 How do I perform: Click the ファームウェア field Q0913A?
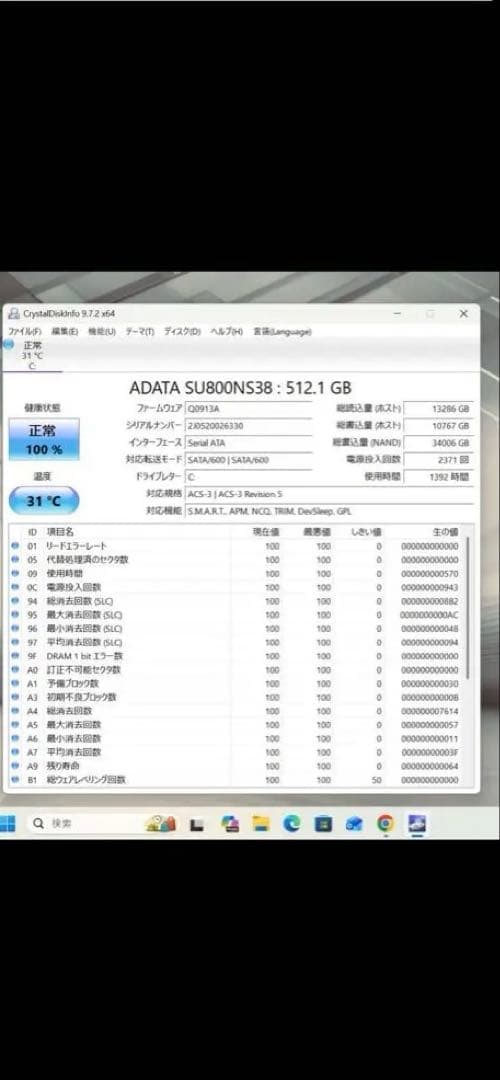click(249, 408)
